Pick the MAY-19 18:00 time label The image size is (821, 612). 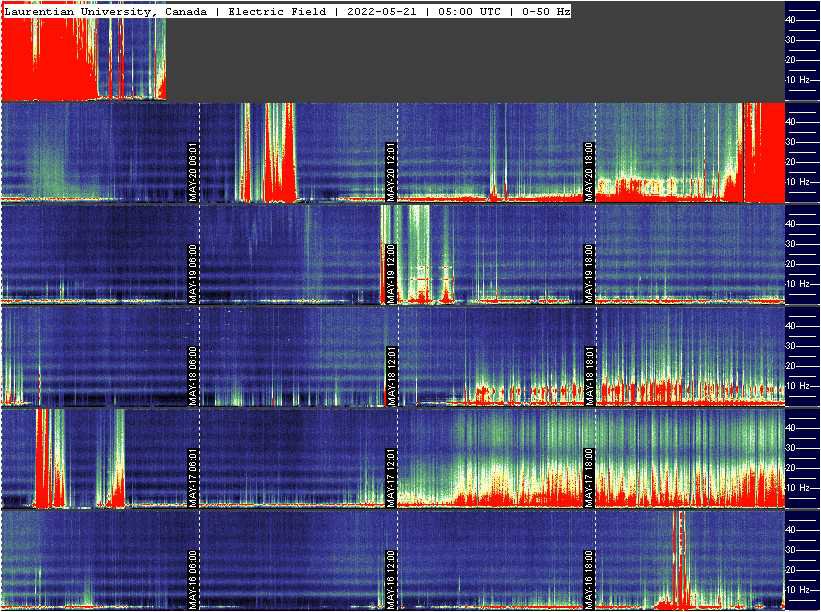[590, 274]
